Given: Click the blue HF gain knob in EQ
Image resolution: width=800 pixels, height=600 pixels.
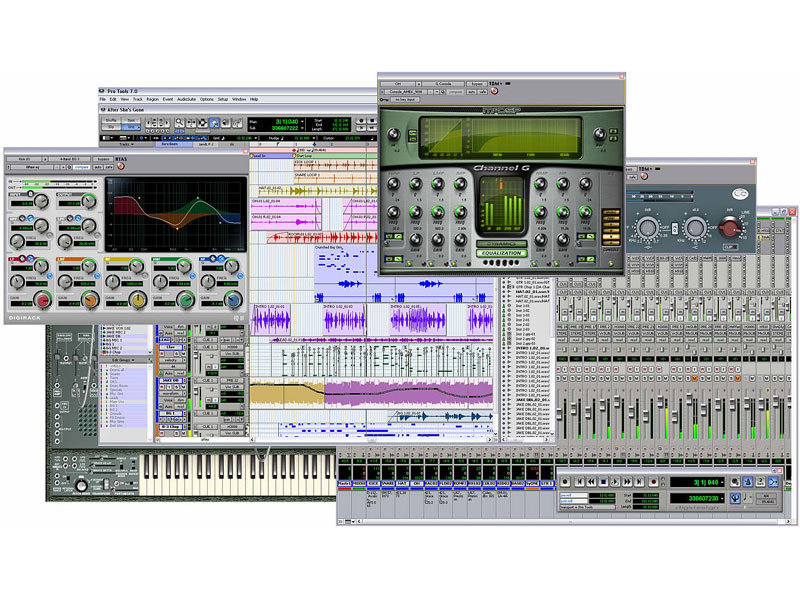Looking at the screenshot, I should click(233, 300).
